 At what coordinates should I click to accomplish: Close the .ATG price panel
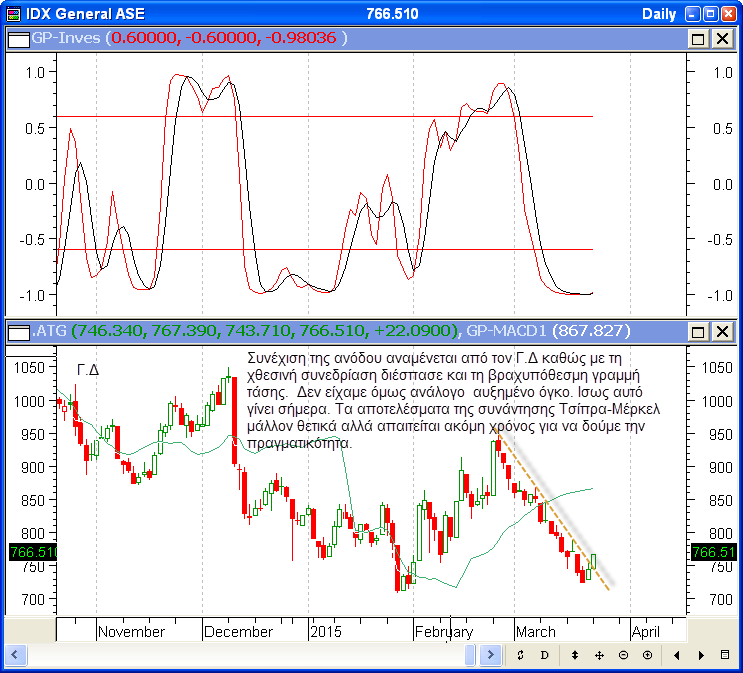click(723, 331)
